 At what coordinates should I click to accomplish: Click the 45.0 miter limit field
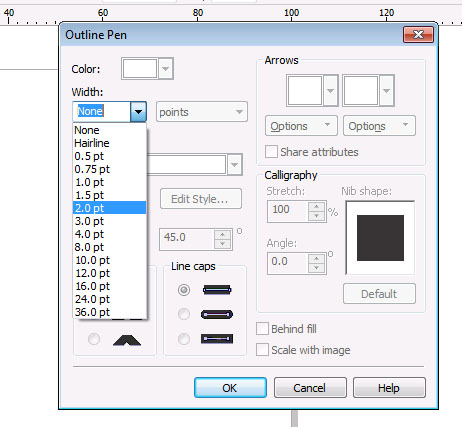point(187,239)
